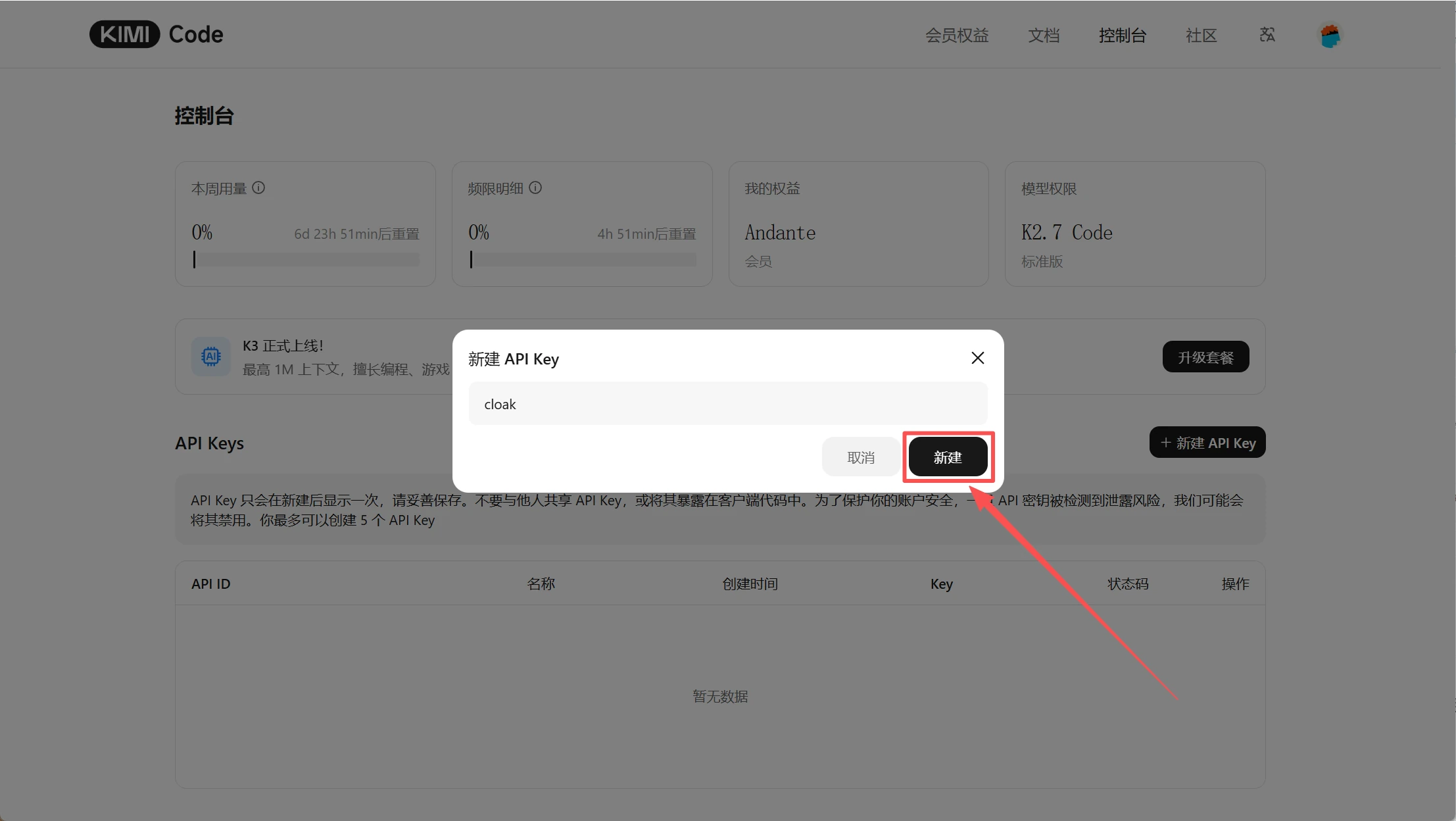Open the language translate icon
Image resolution: width=1456 pixels, height=821 pixels.
point(1267,35)
